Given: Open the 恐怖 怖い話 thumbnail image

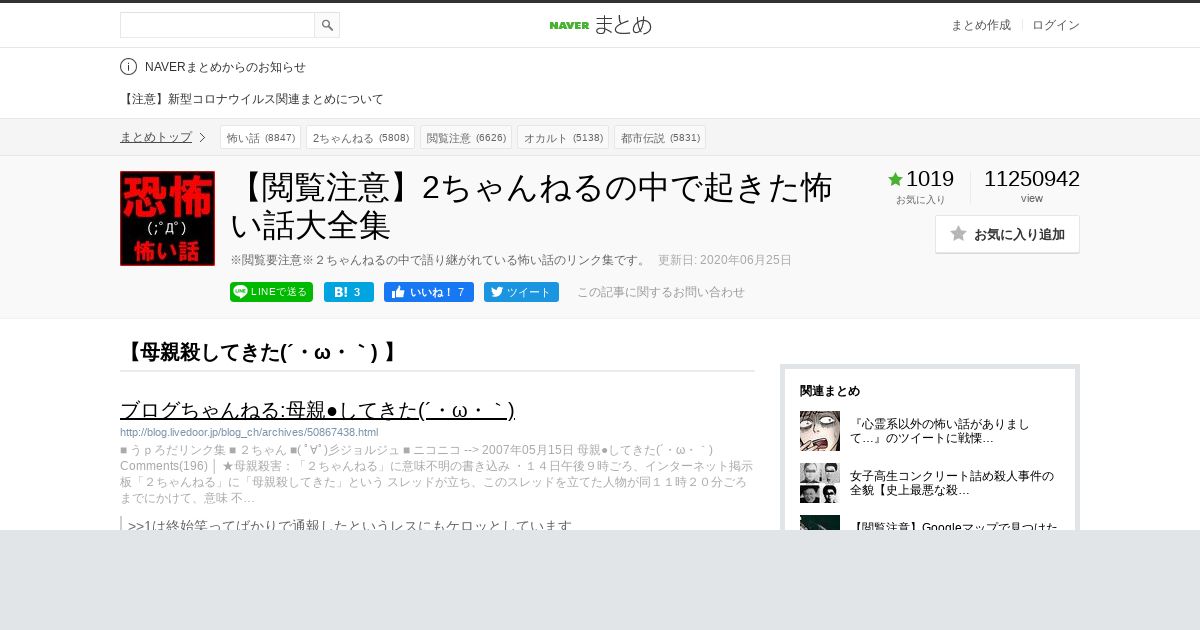Looking at the screenshot, I should pos(167,218).
